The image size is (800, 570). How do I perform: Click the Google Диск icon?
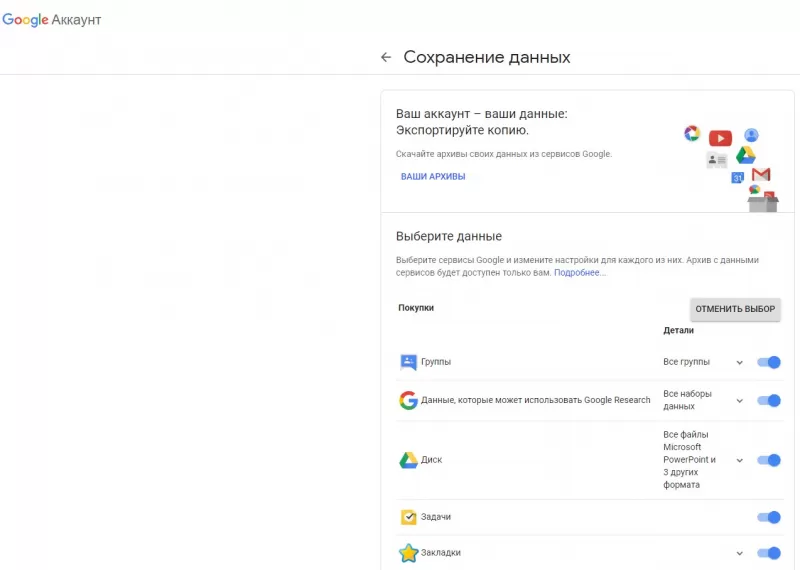click(x=408, y=460)
